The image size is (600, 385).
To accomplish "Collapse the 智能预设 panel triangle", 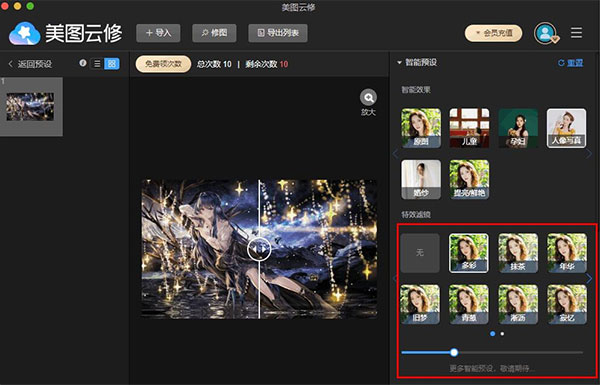I will [x=399, y=62].
